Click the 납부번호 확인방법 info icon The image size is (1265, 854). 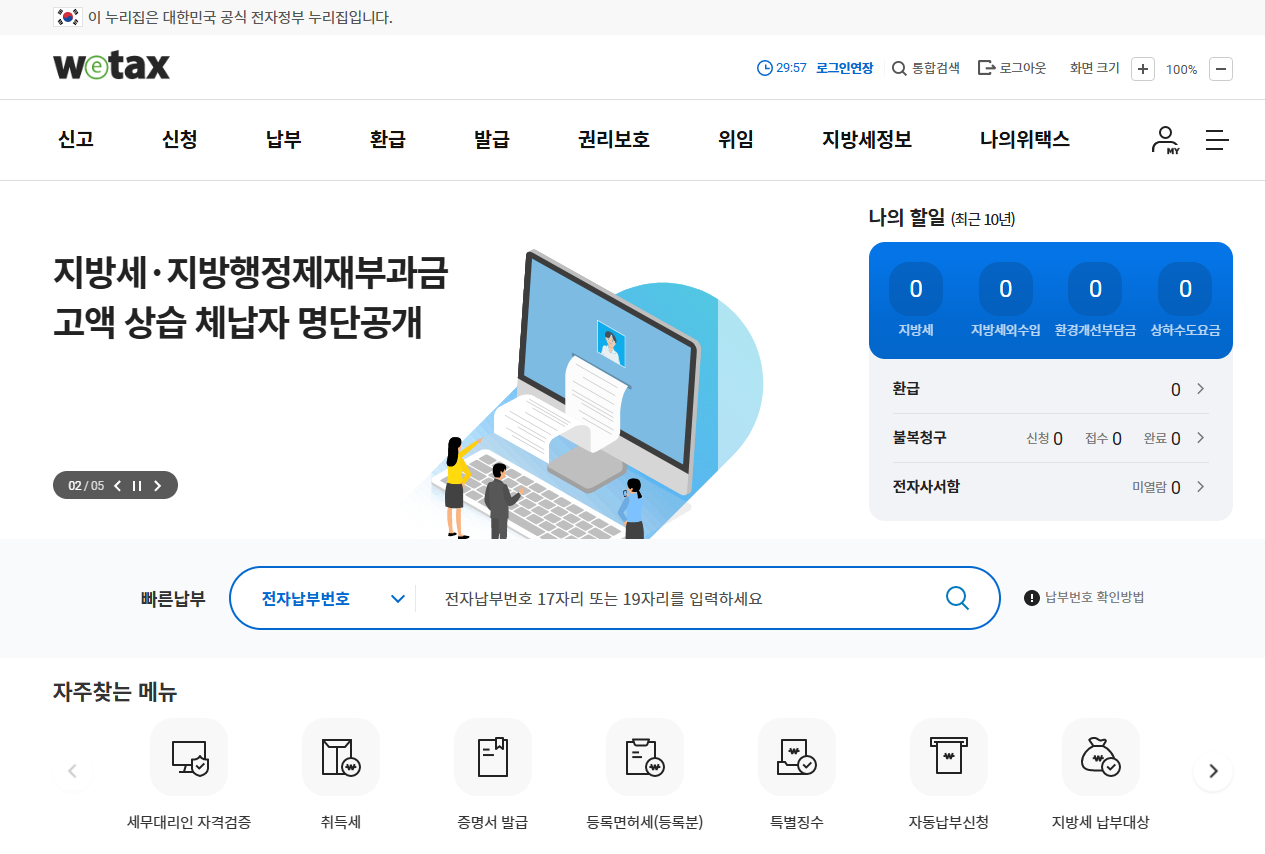pyautogui.click(x=1032, y=598)
